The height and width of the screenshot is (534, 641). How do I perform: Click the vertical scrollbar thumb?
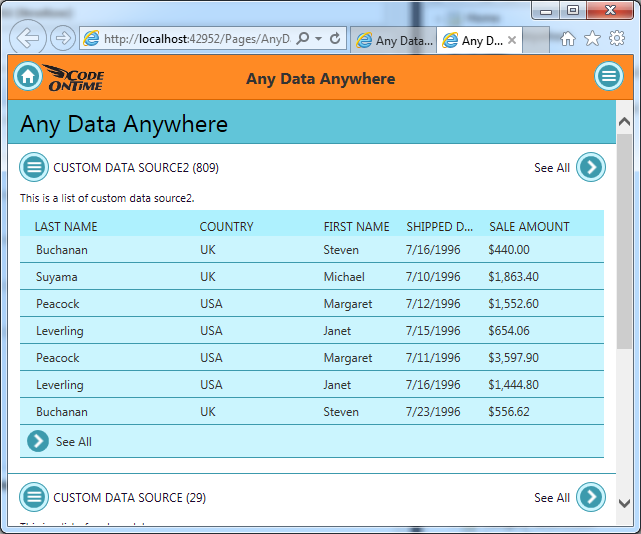(624, 241)
